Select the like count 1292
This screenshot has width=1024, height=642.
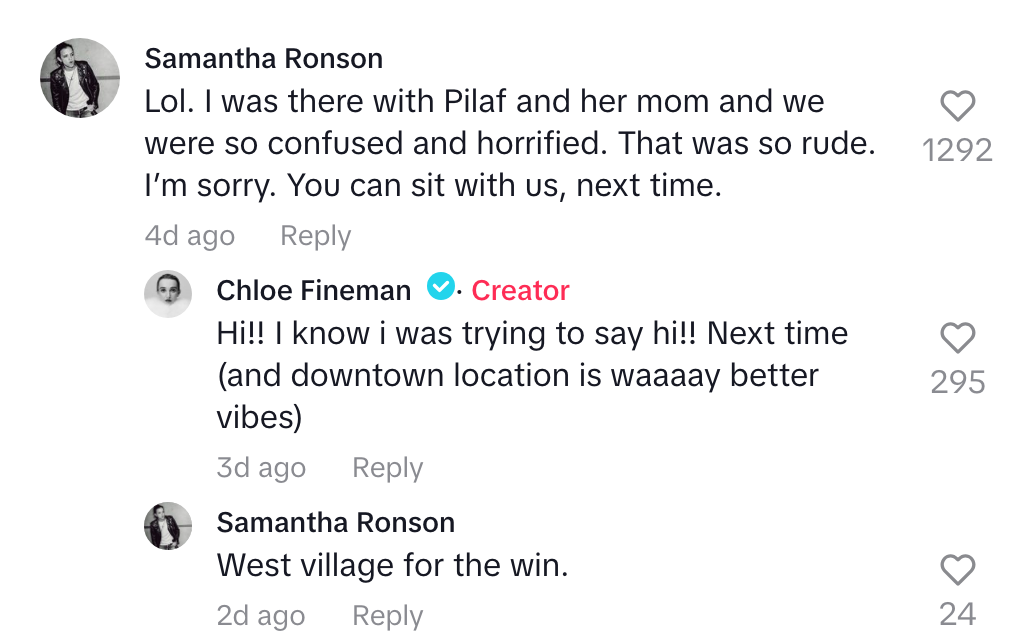956,148
